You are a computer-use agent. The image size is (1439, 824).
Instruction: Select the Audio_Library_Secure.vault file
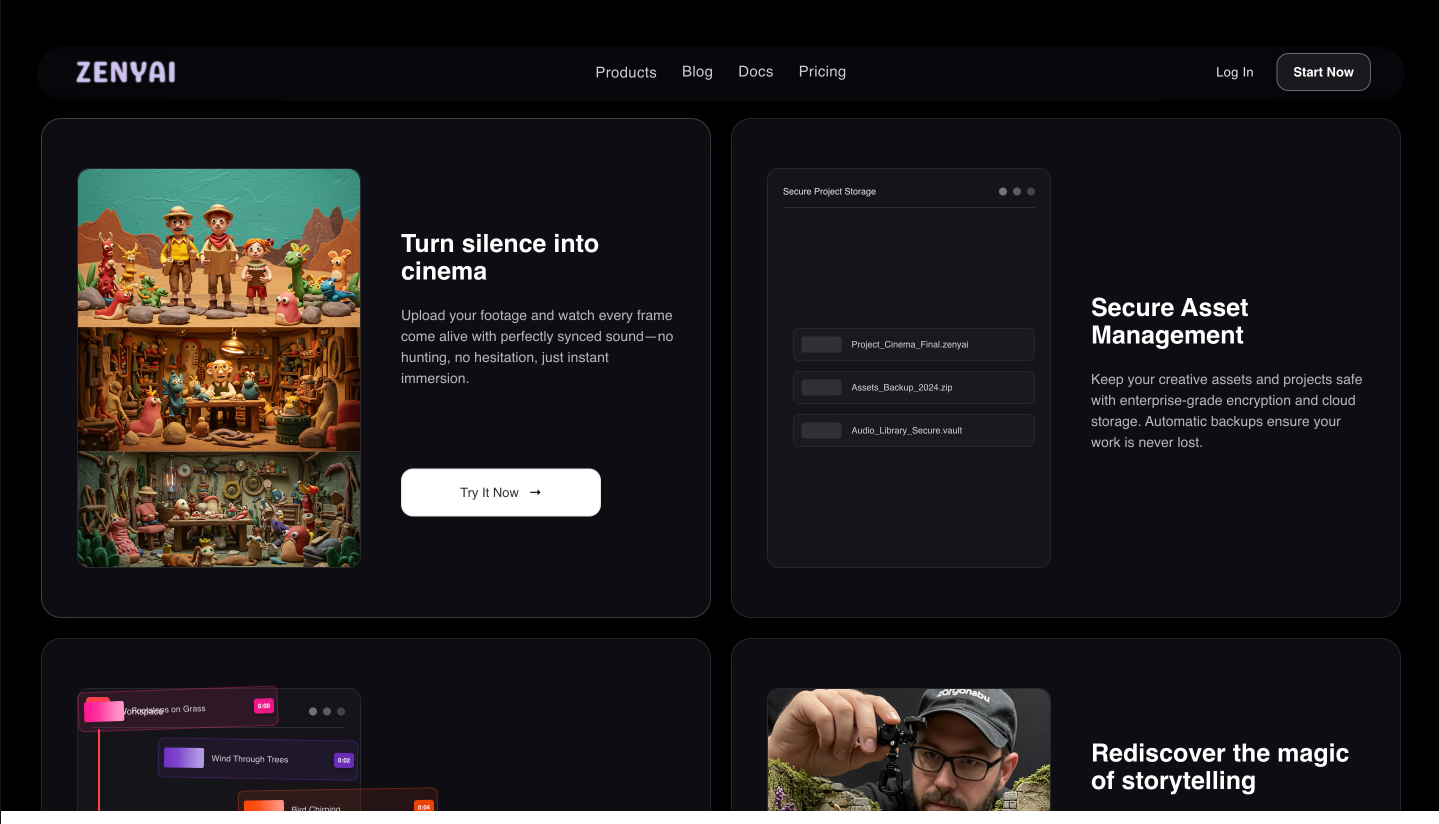tap(914, 430)
